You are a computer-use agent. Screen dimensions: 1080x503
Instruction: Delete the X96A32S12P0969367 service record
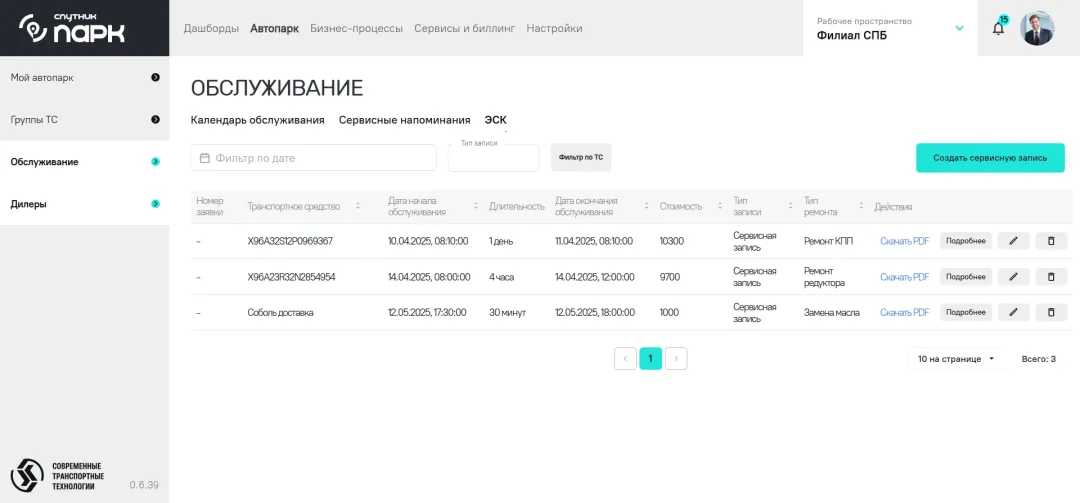click(x=1051, y=241)
